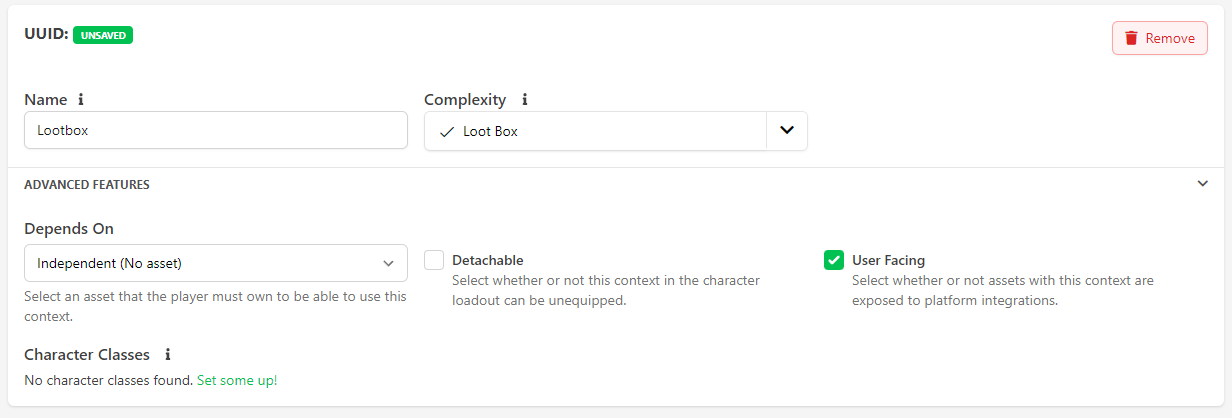Click the checkmark icon before Loot Box
The image size is (1232, 418).
point(446,131)
